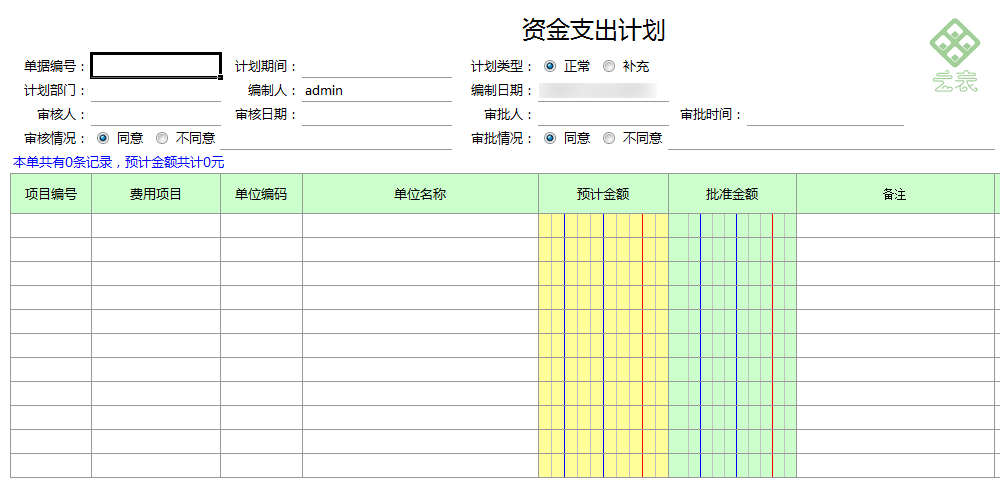Select first row yellow 预计金额 cell
Screen dimensions: 1000x483
pyautogui.click(x=603, y=226)
